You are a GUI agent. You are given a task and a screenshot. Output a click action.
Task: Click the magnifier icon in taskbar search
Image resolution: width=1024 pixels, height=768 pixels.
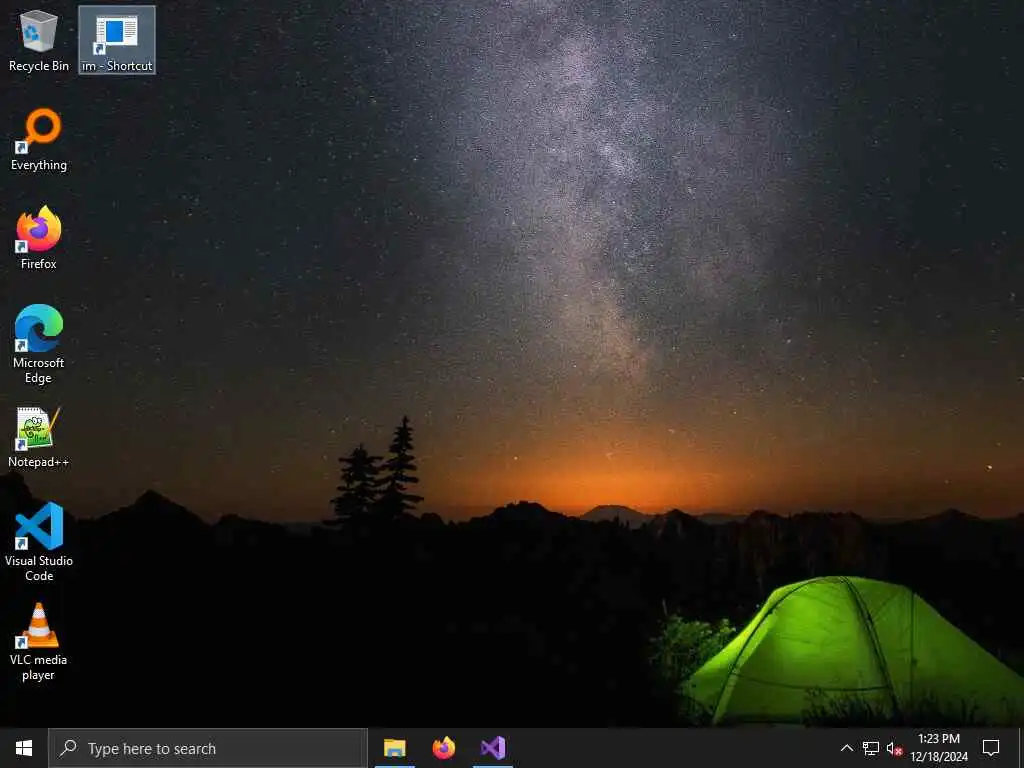point(68,748)
